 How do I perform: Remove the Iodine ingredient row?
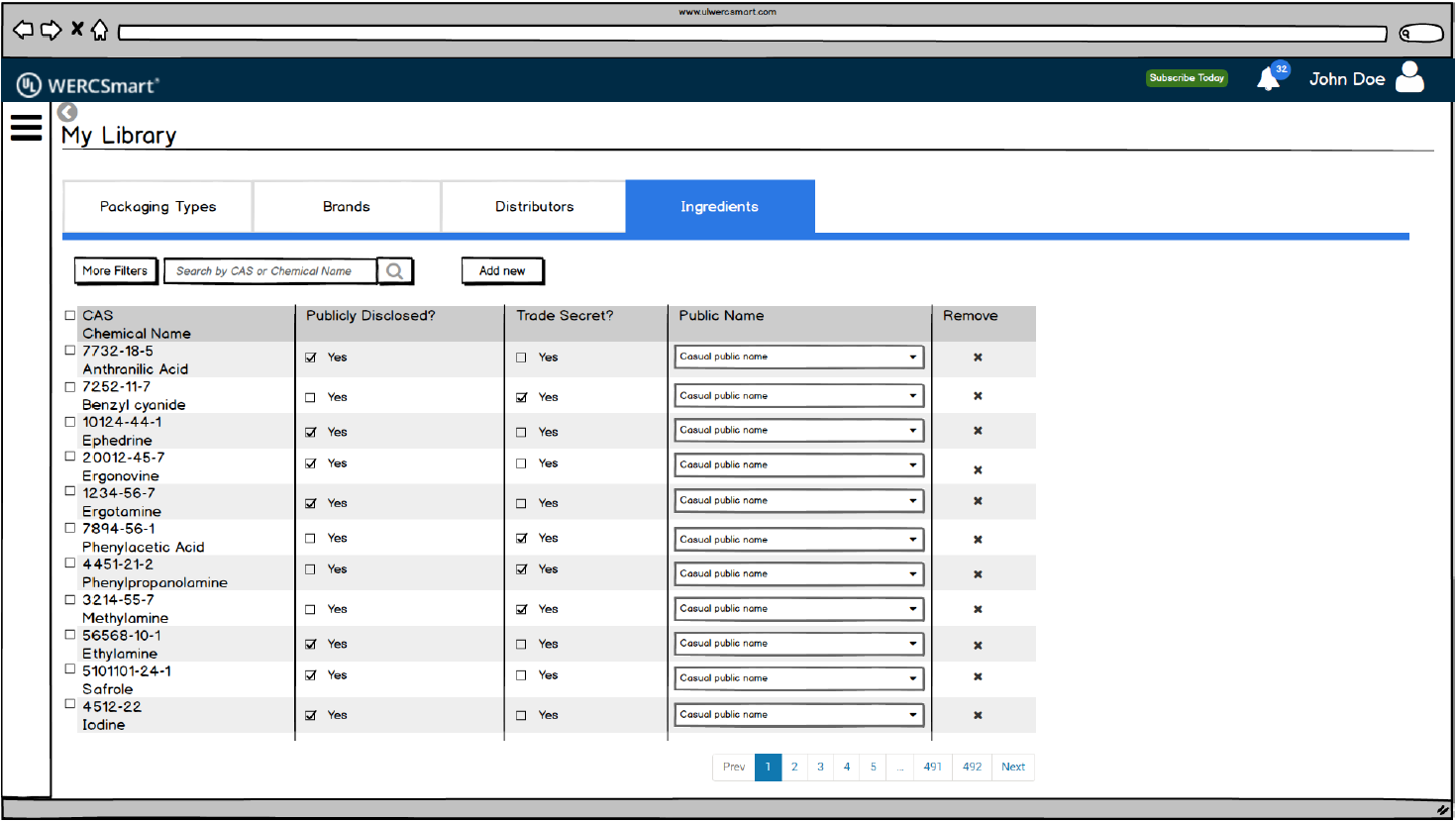978,715
